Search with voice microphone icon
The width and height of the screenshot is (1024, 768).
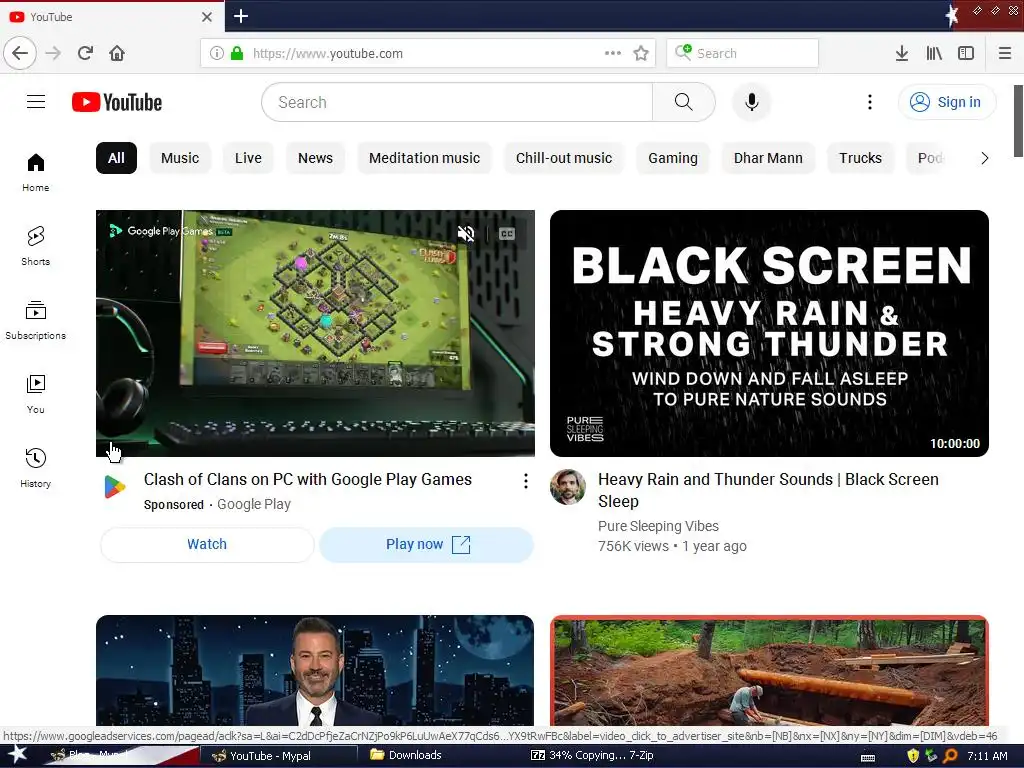click(752, 102)
